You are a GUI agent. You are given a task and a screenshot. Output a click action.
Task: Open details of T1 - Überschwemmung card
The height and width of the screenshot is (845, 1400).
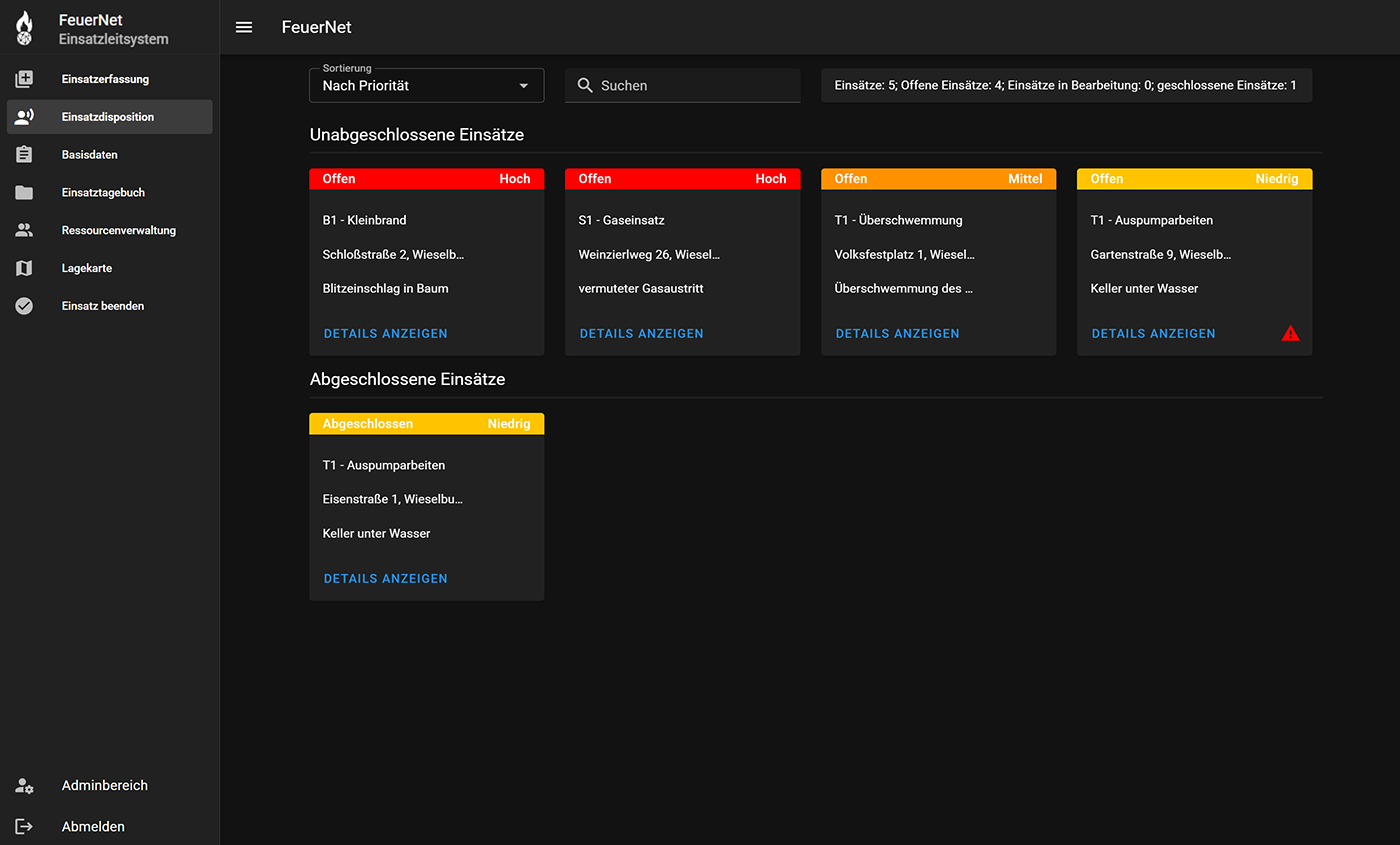click(x=897, y=334)
